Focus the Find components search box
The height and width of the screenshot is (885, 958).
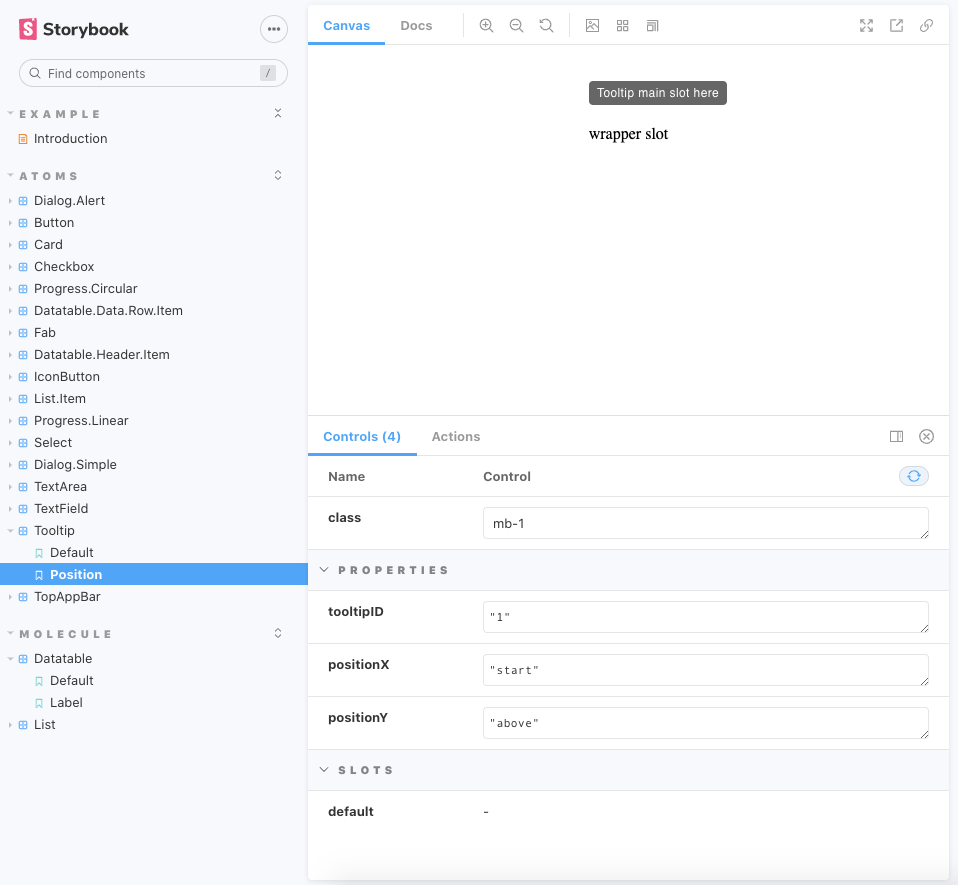(153, 73)
